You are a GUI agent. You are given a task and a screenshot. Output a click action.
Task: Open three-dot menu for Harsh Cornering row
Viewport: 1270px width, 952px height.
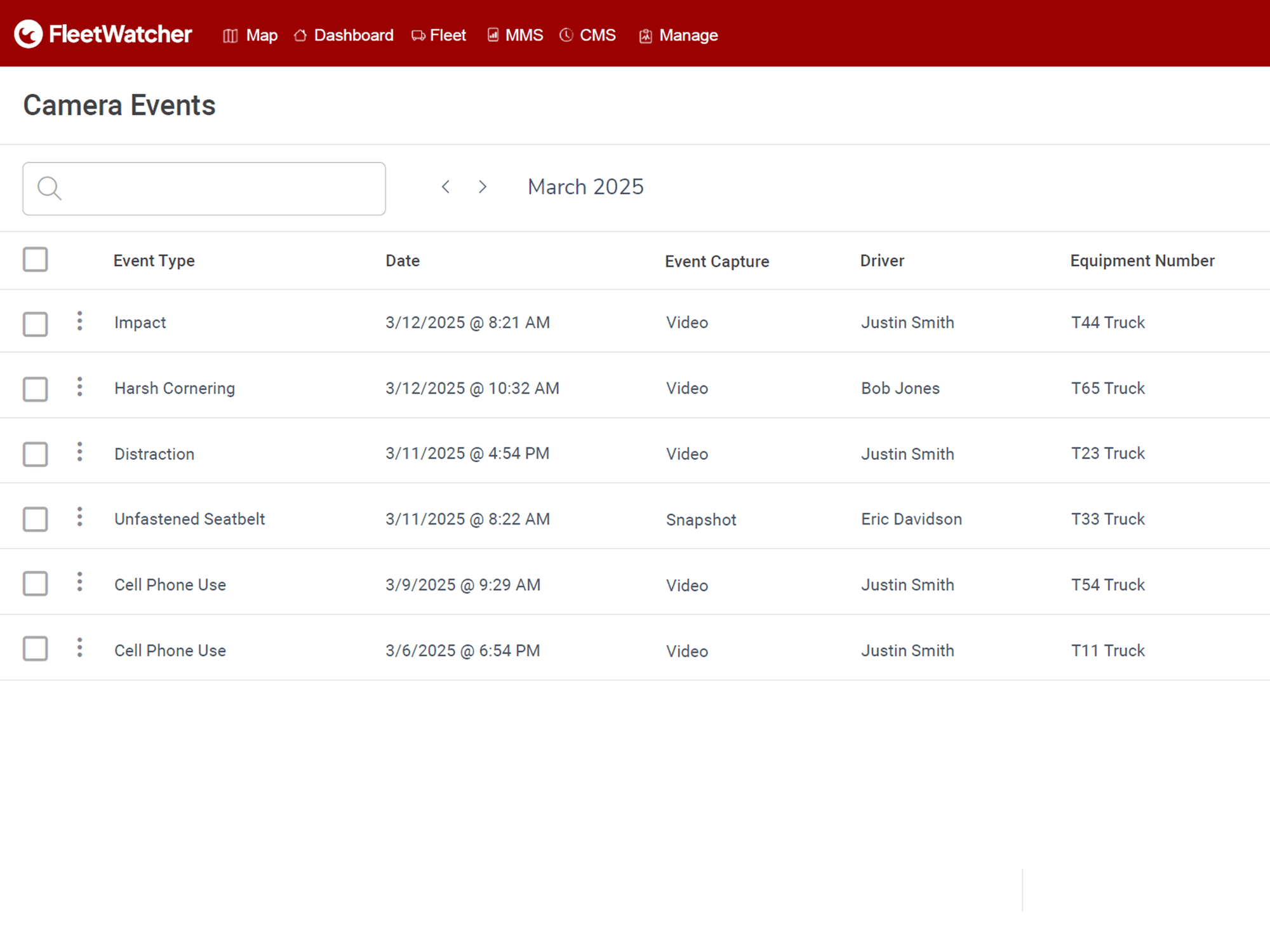point(79,387)
